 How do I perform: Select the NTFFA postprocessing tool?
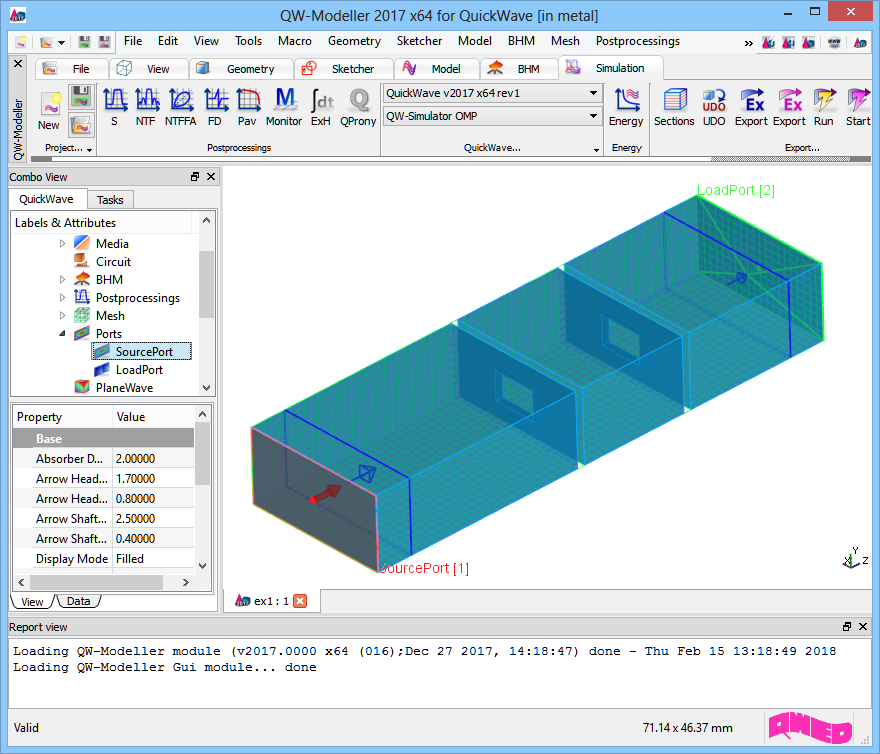(x=181, y=106)
